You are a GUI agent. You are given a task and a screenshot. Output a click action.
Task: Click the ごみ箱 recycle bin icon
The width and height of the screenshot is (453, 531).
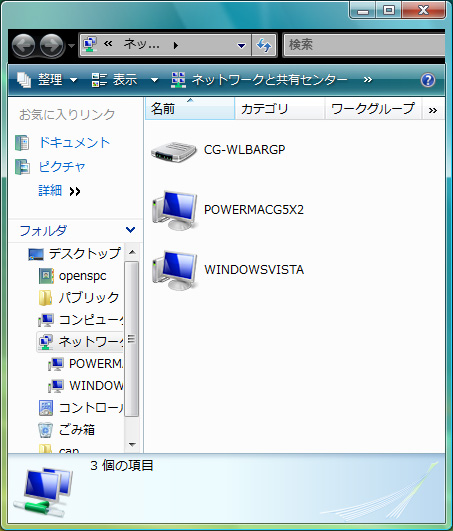[x=45, y=429]
